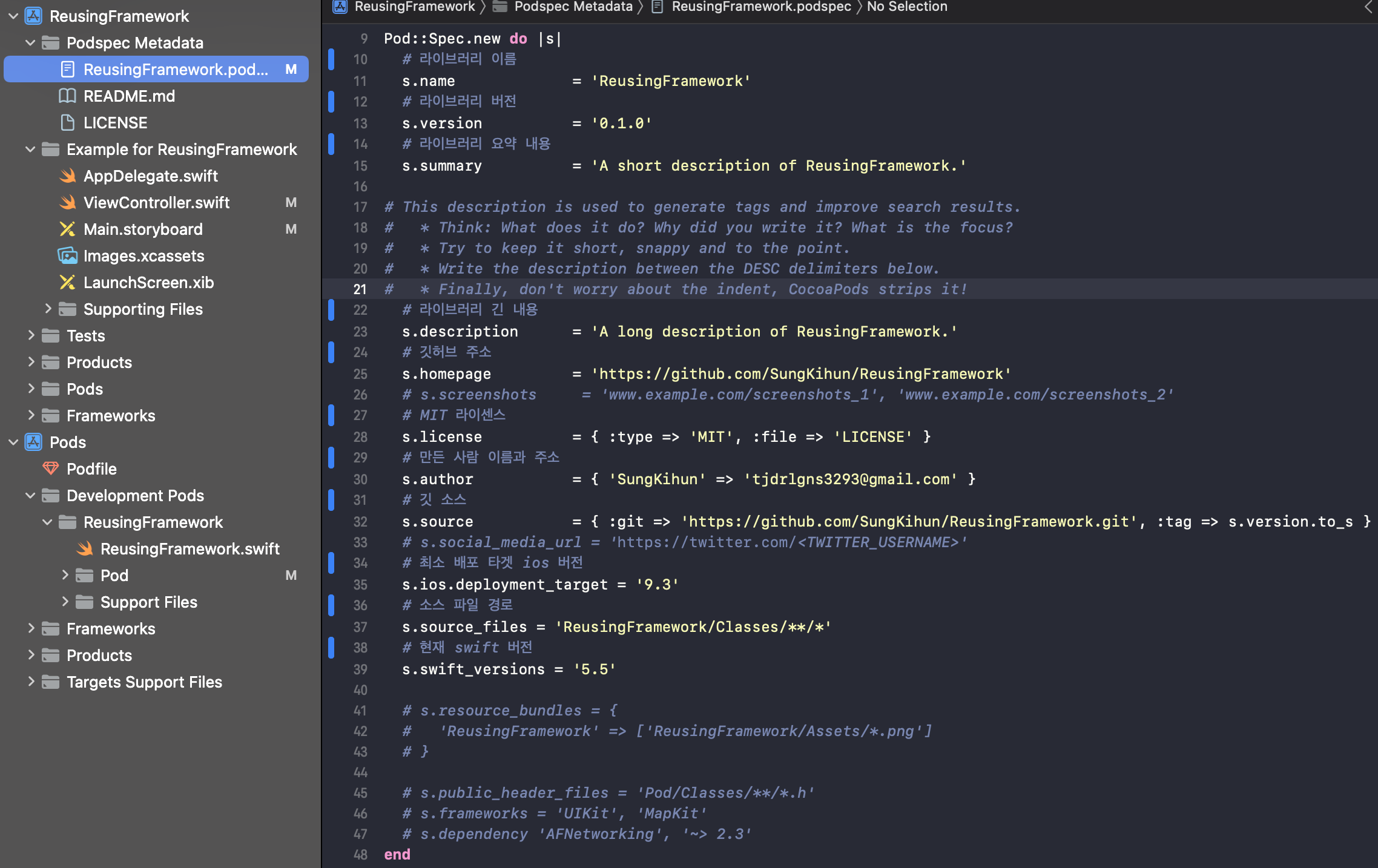Open ReusingFramework breadcrumb in jump bar
Screen dimensions: 1378x868
click(415, 7)
